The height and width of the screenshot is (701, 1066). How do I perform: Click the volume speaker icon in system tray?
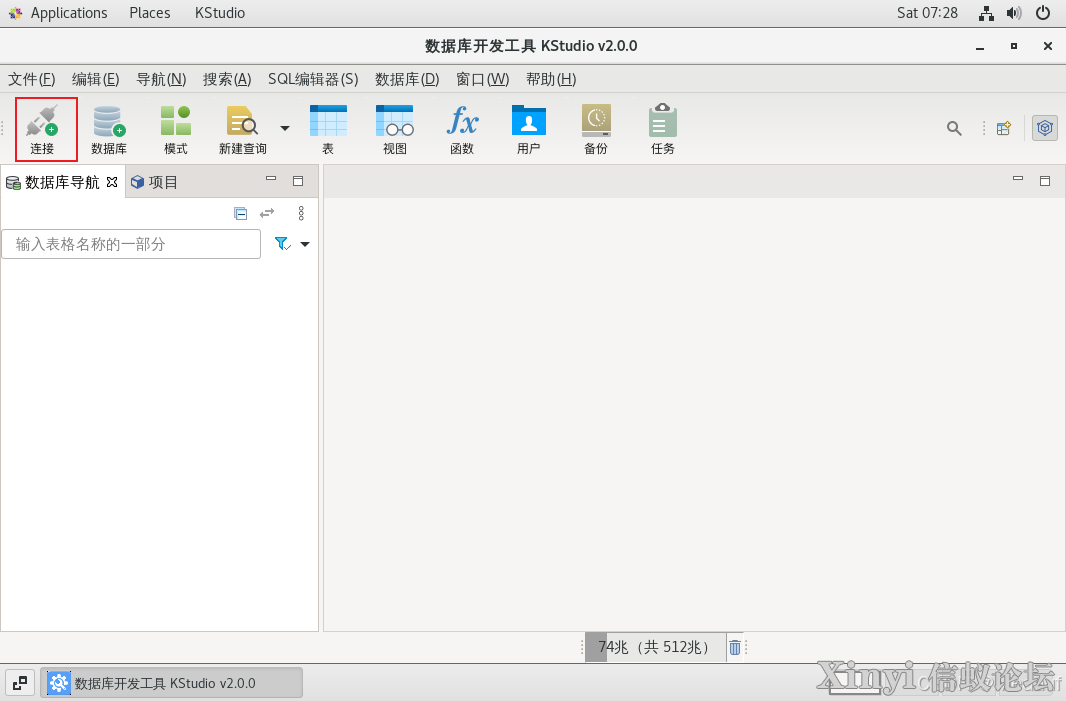1014,13
